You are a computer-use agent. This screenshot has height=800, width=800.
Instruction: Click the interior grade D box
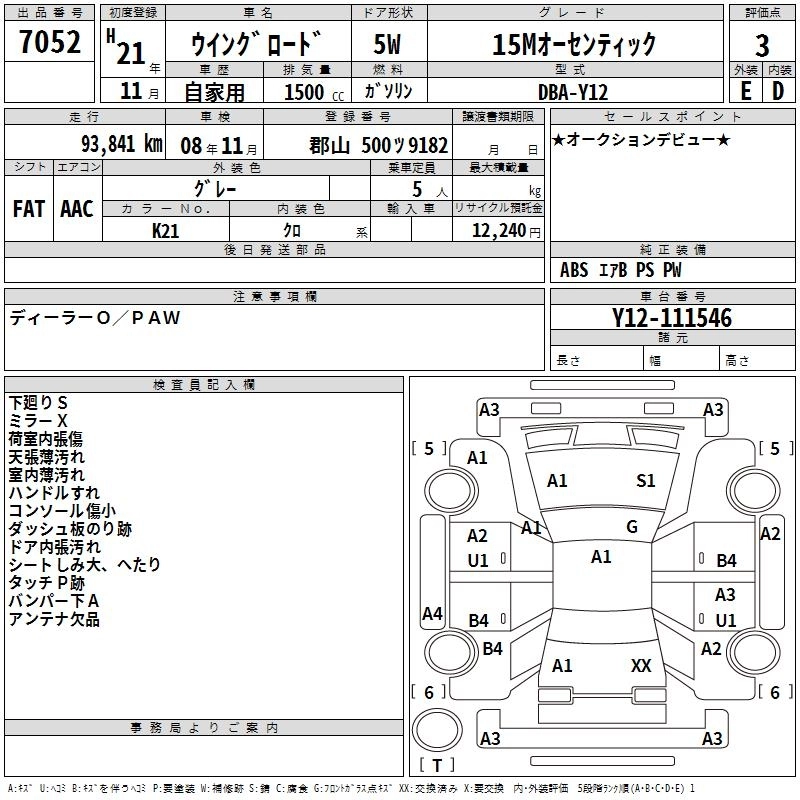point(777,90)
